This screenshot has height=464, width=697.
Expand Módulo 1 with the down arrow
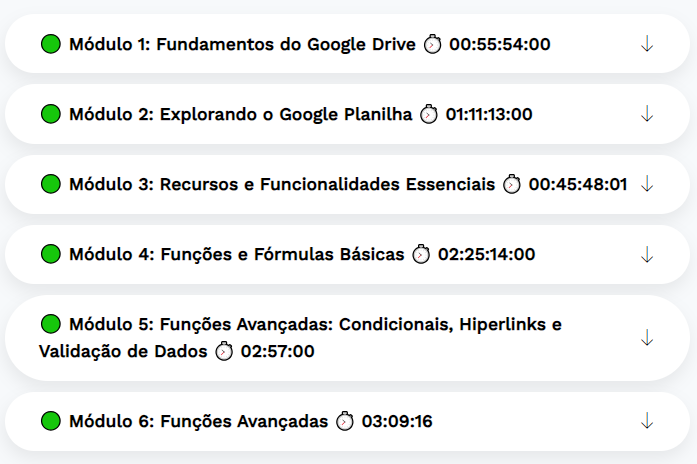tap(646, 44)
